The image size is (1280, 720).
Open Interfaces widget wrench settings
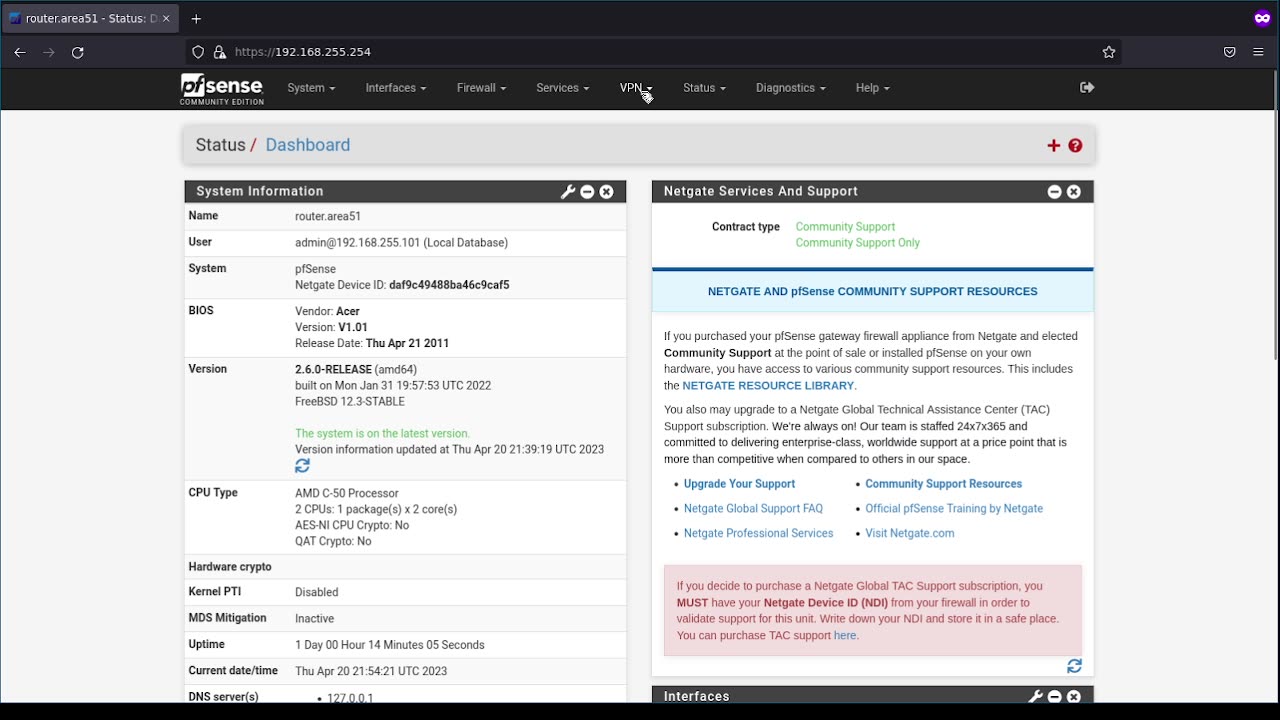pos(1035,696)
